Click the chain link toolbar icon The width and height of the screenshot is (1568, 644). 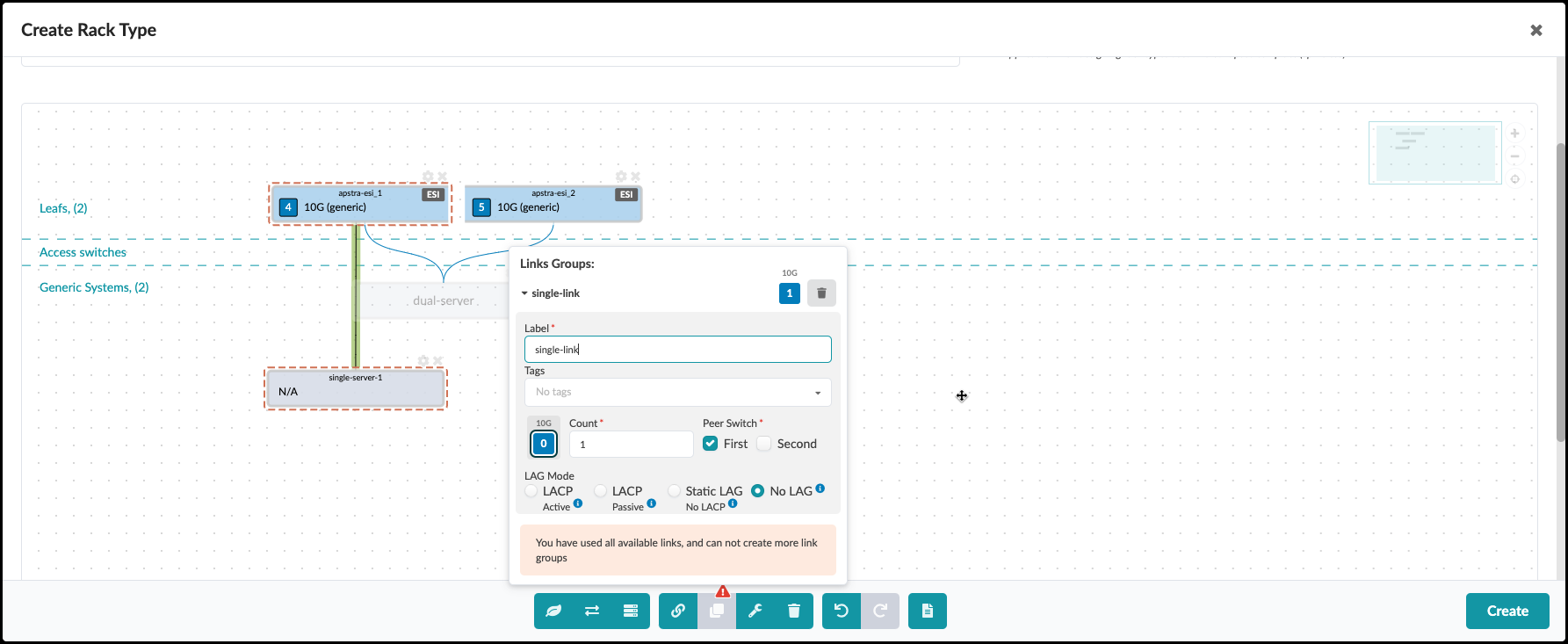point(678,611)
